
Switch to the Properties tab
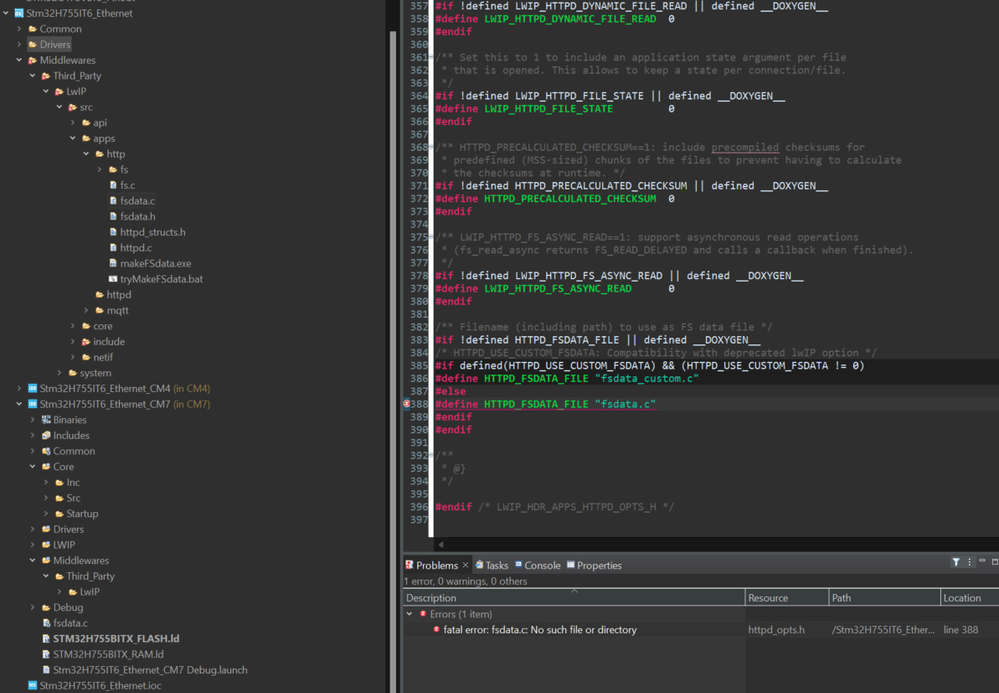598,565
